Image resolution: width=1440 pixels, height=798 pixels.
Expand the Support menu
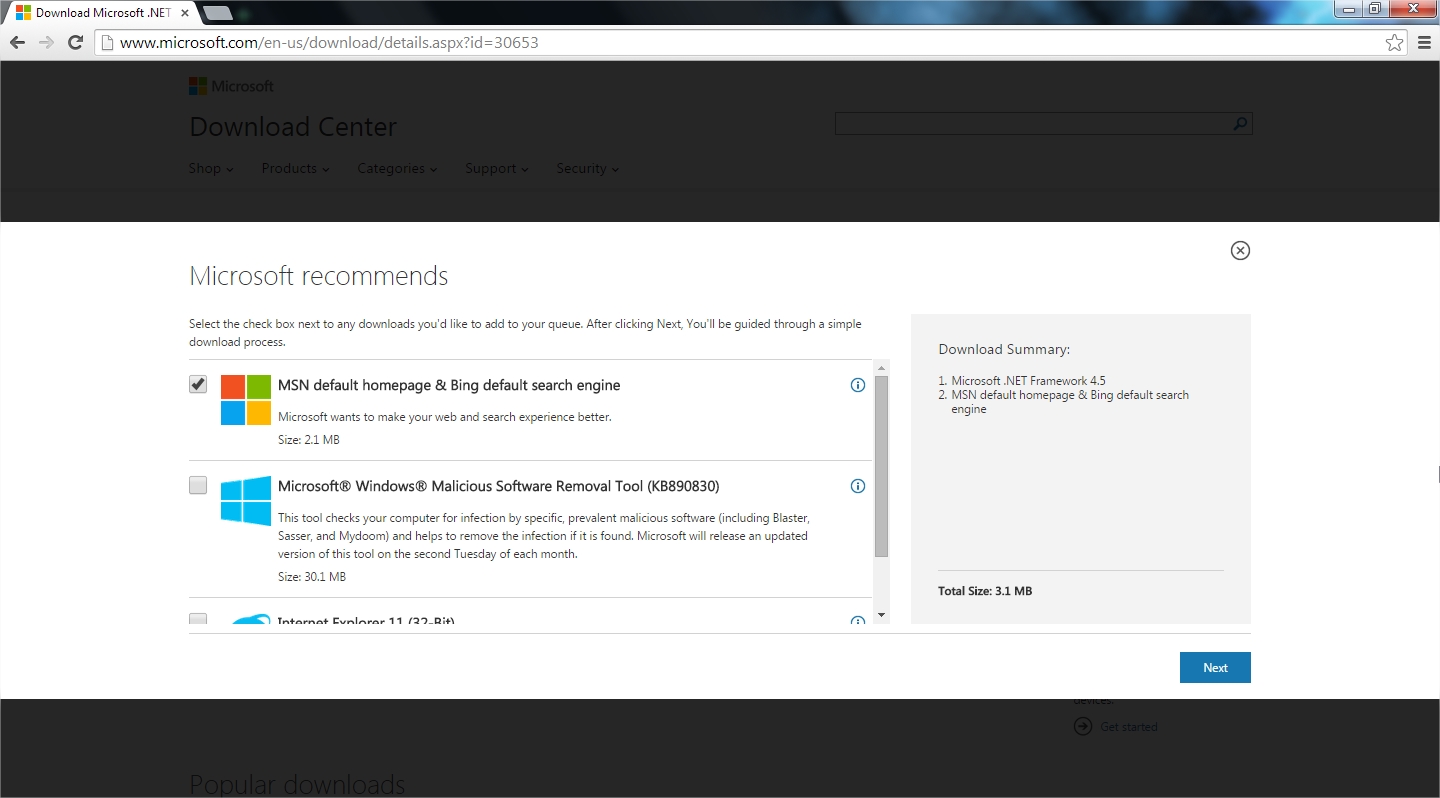496,168
